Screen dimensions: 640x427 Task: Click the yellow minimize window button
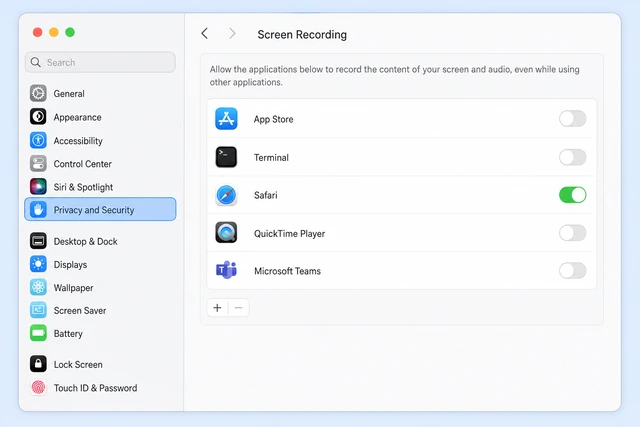point(54,32)
